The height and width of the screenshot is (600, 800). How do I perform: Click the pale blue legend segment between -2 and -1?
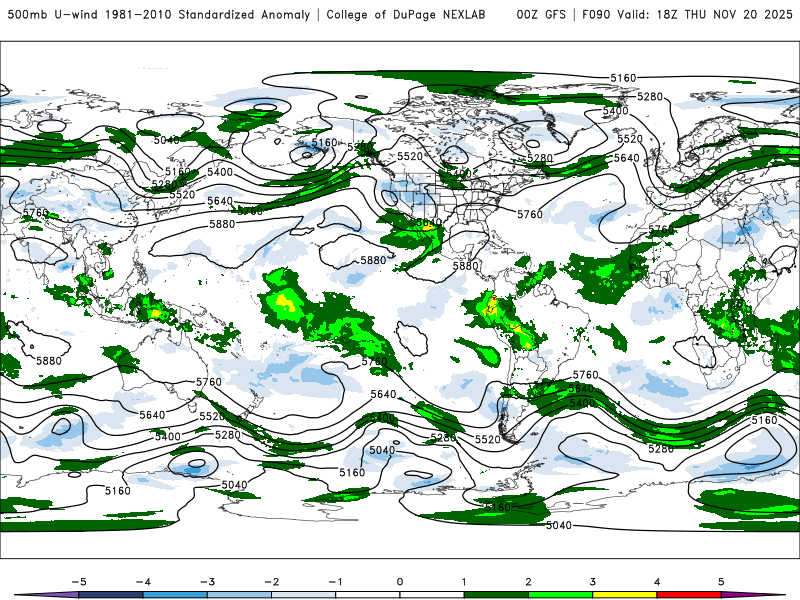coord(304,595)
